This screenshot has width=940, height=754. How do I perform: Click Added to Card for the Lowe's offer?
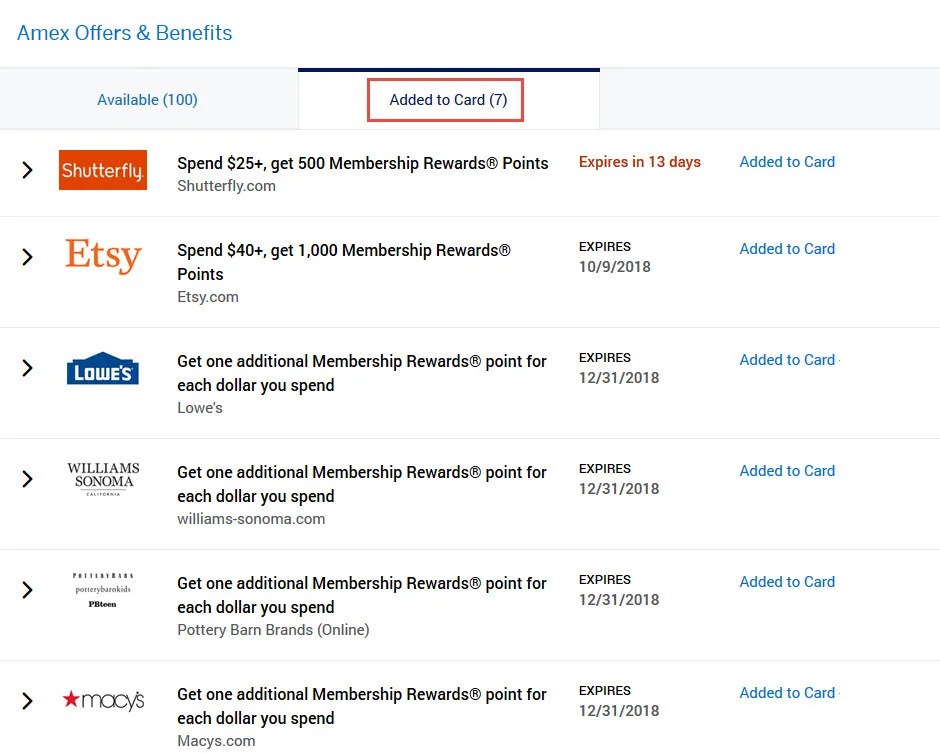pyautogui.click(x=787, y=359)
